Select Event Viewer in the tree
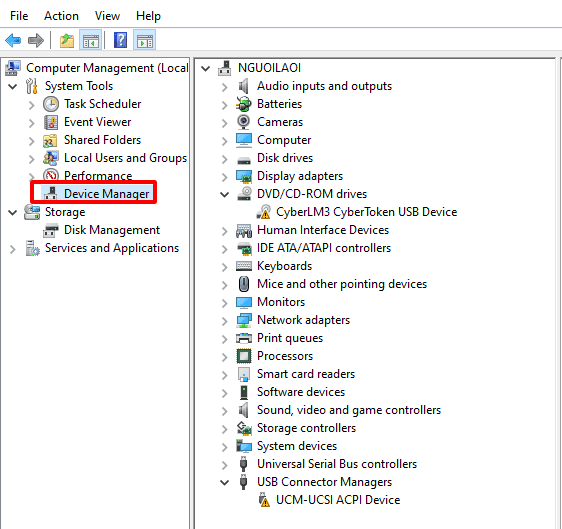 tap(97, 122)
